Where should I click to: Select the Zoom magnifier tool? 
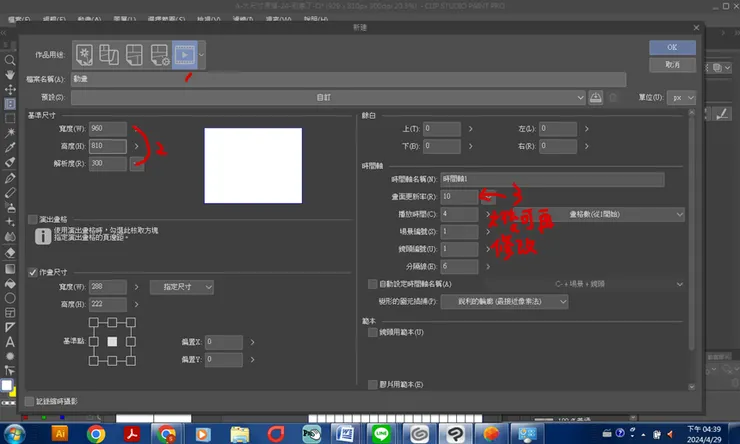pyautogui.click(x=9, y=60)
